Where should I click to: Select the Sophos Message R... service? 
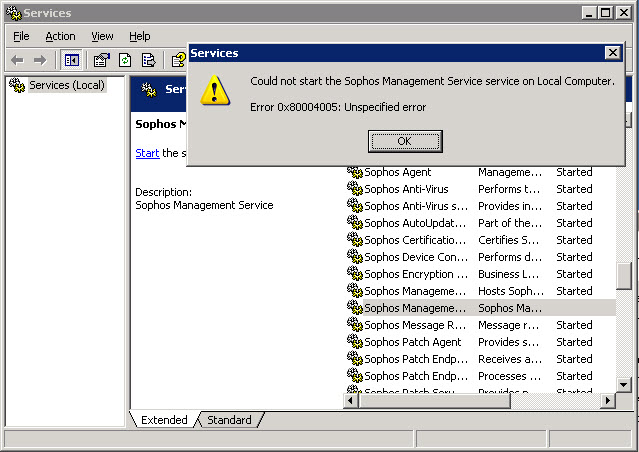481,325
